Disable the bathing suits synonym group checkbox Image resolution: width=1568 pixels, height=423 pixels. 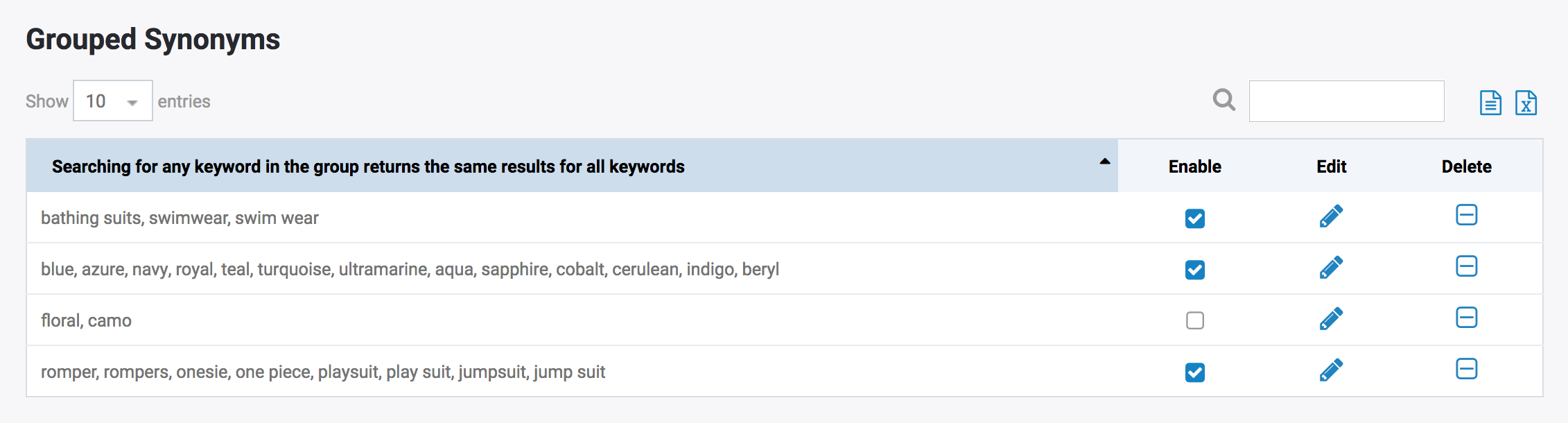click(x=1195, y=218)
